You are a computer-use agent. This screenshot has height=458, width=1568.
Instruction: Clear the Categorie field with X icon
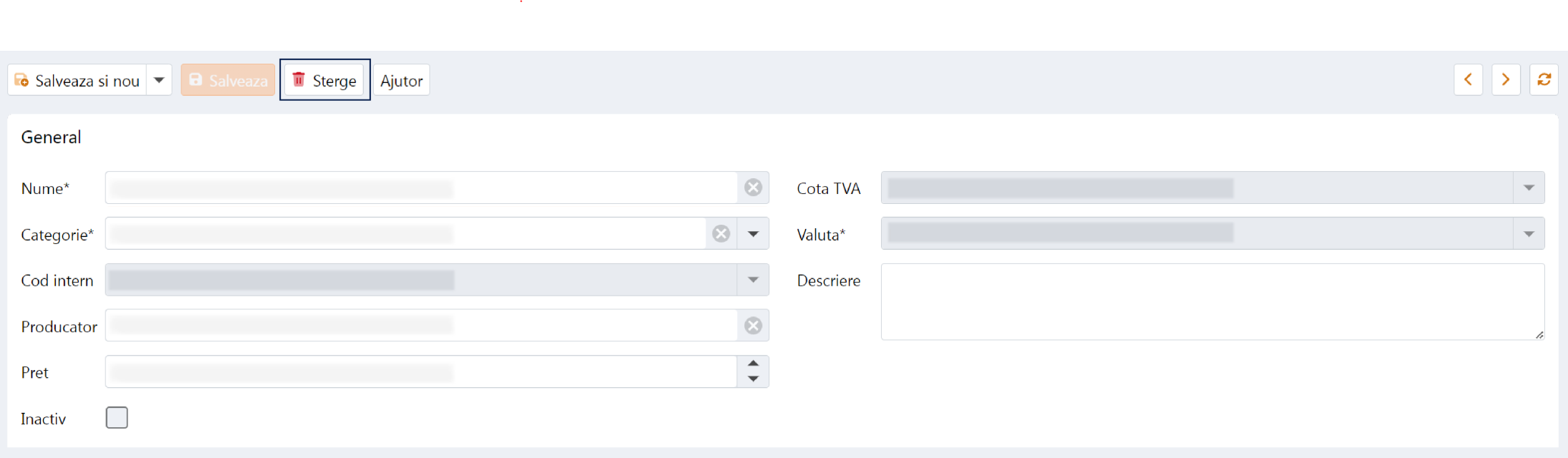(721, 234)
